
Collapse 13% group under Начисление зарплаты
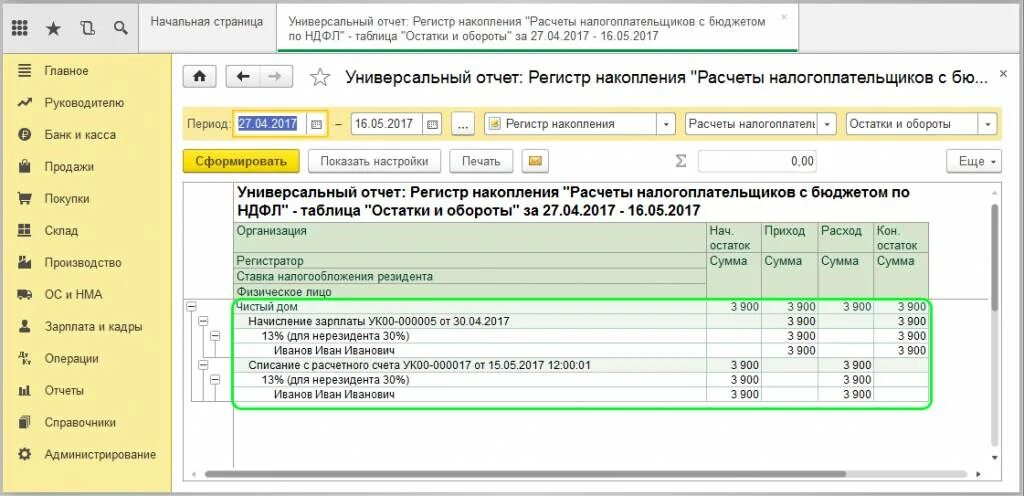(216, 336)
